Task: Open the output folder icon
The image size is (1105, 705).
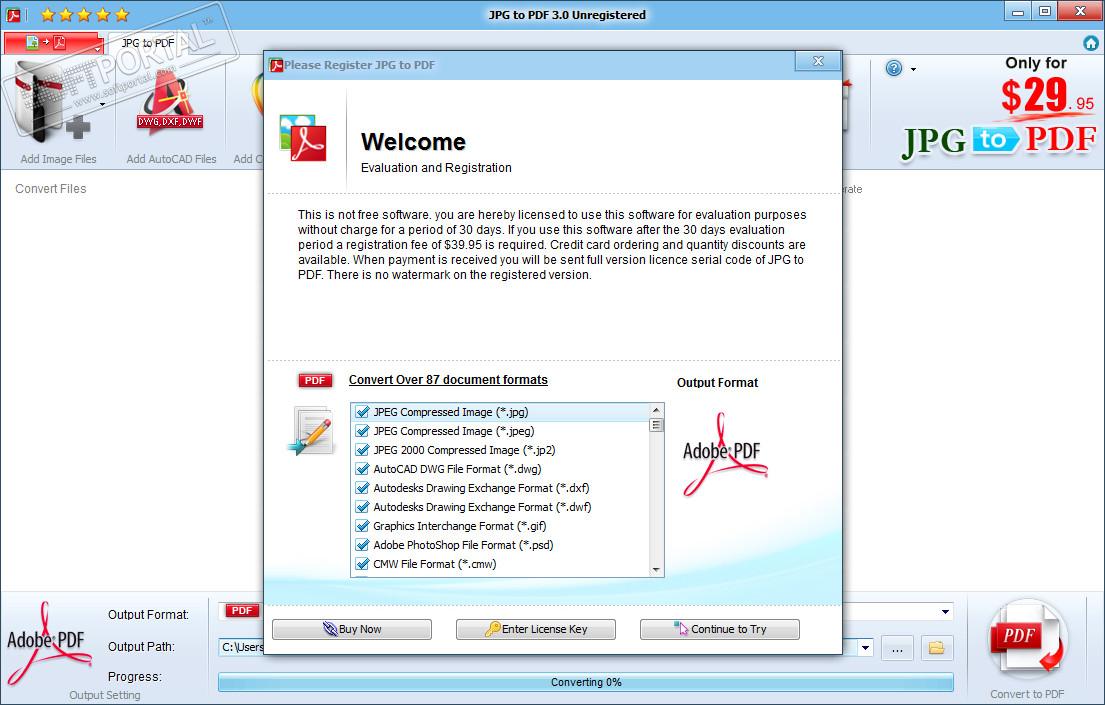Action: click(x=937, y=647)
